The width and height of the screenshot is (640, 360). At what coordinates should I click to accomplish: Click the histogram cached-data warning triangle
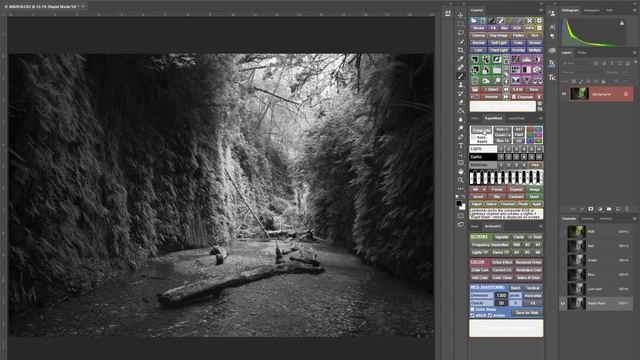[x=622, y=23]
